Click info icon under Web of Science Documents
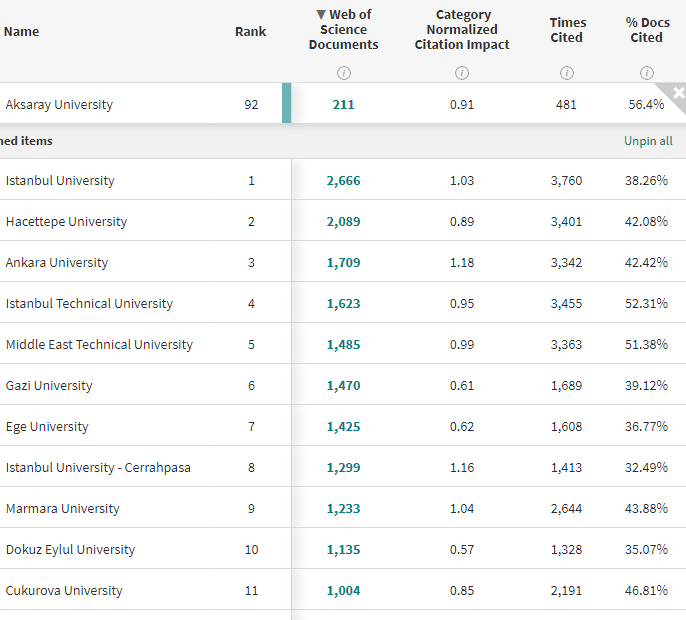The width and height of the screenshot is (686, 620). [x=343, y=72]
